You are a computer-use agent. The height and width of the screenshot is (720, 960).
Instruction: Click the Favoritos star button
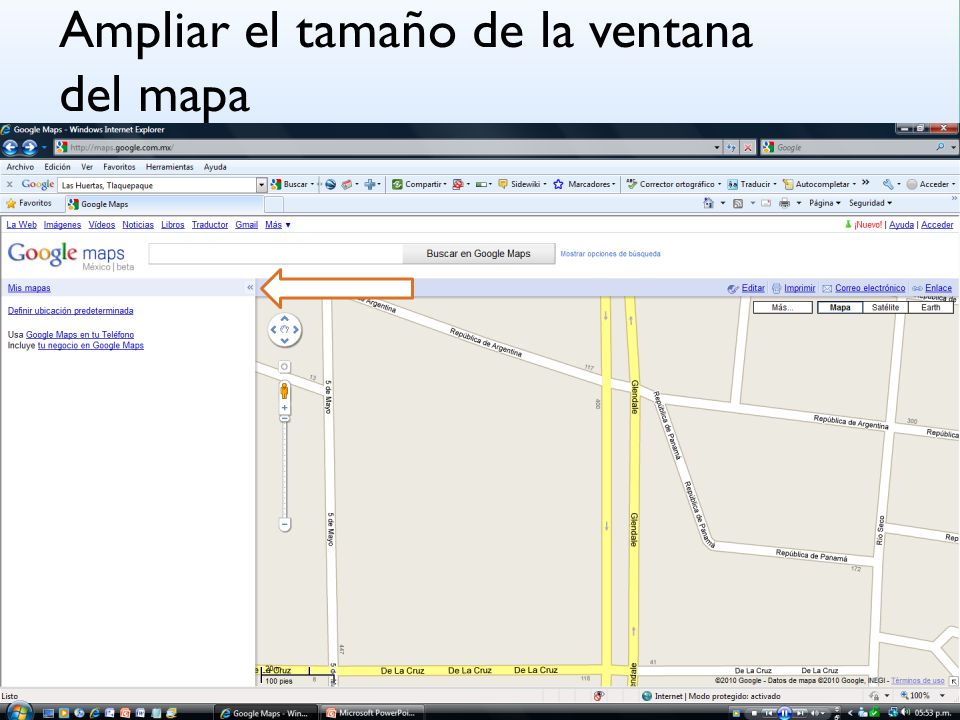pos(29,203)
